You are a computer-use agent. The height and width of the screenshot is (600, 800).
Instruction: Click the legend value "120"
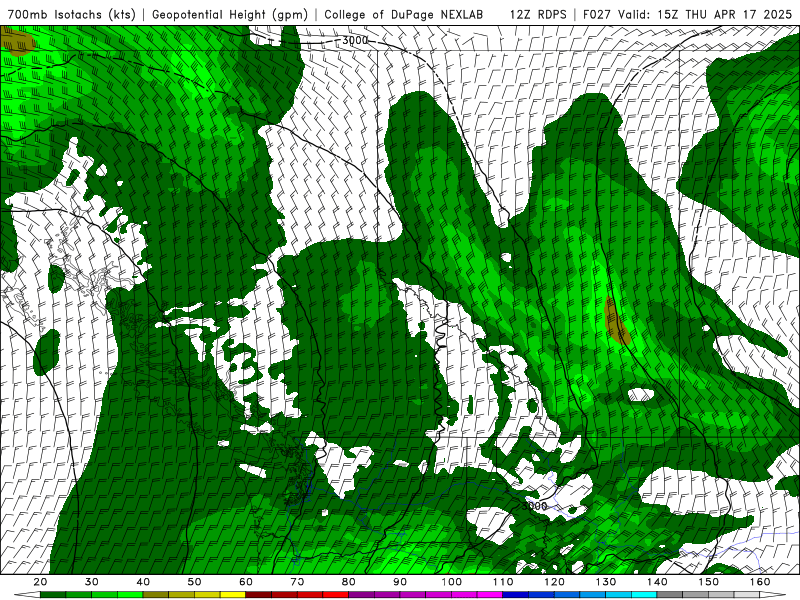click(x=555, y=582)
